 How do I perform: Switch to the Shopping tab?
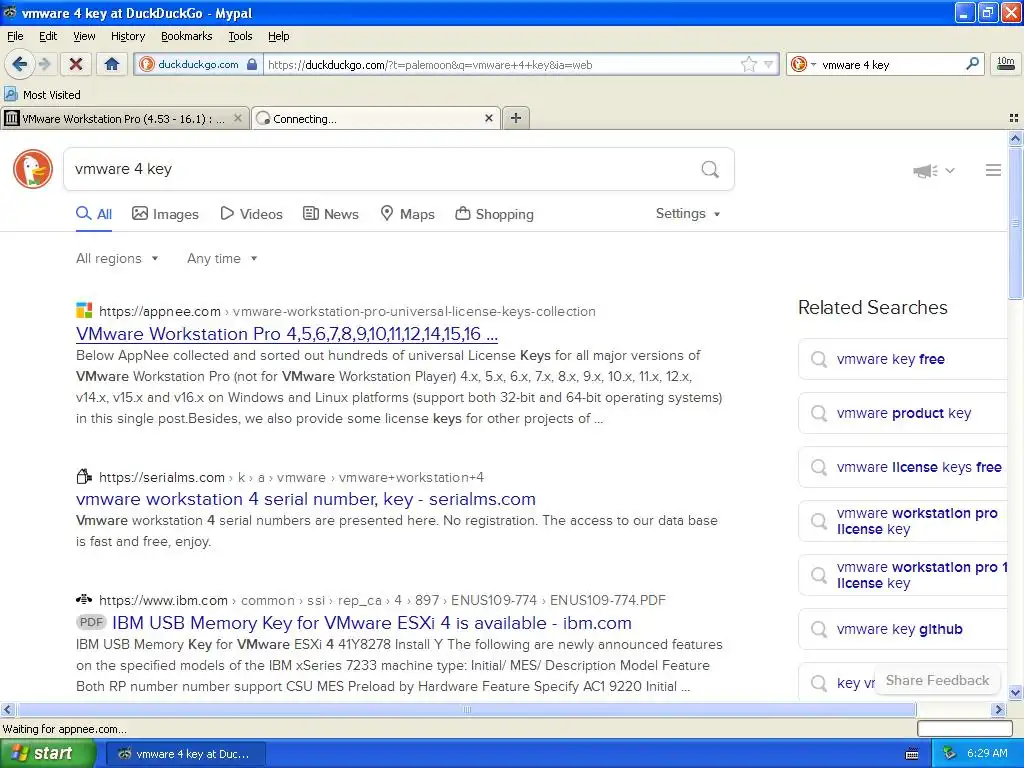494,214
